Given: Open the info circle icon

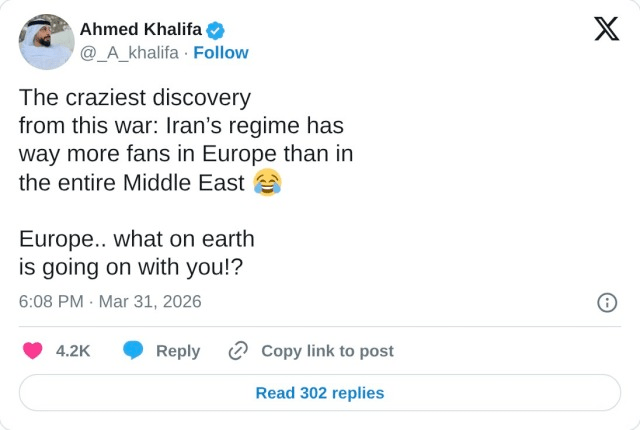Looking at the screenshot, I should [606, 302].
